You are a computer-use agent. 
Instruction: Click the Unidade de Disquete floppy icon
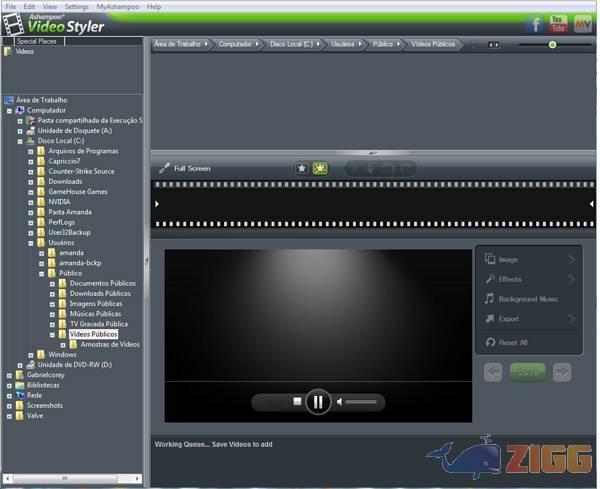click(x=30, y=131)
